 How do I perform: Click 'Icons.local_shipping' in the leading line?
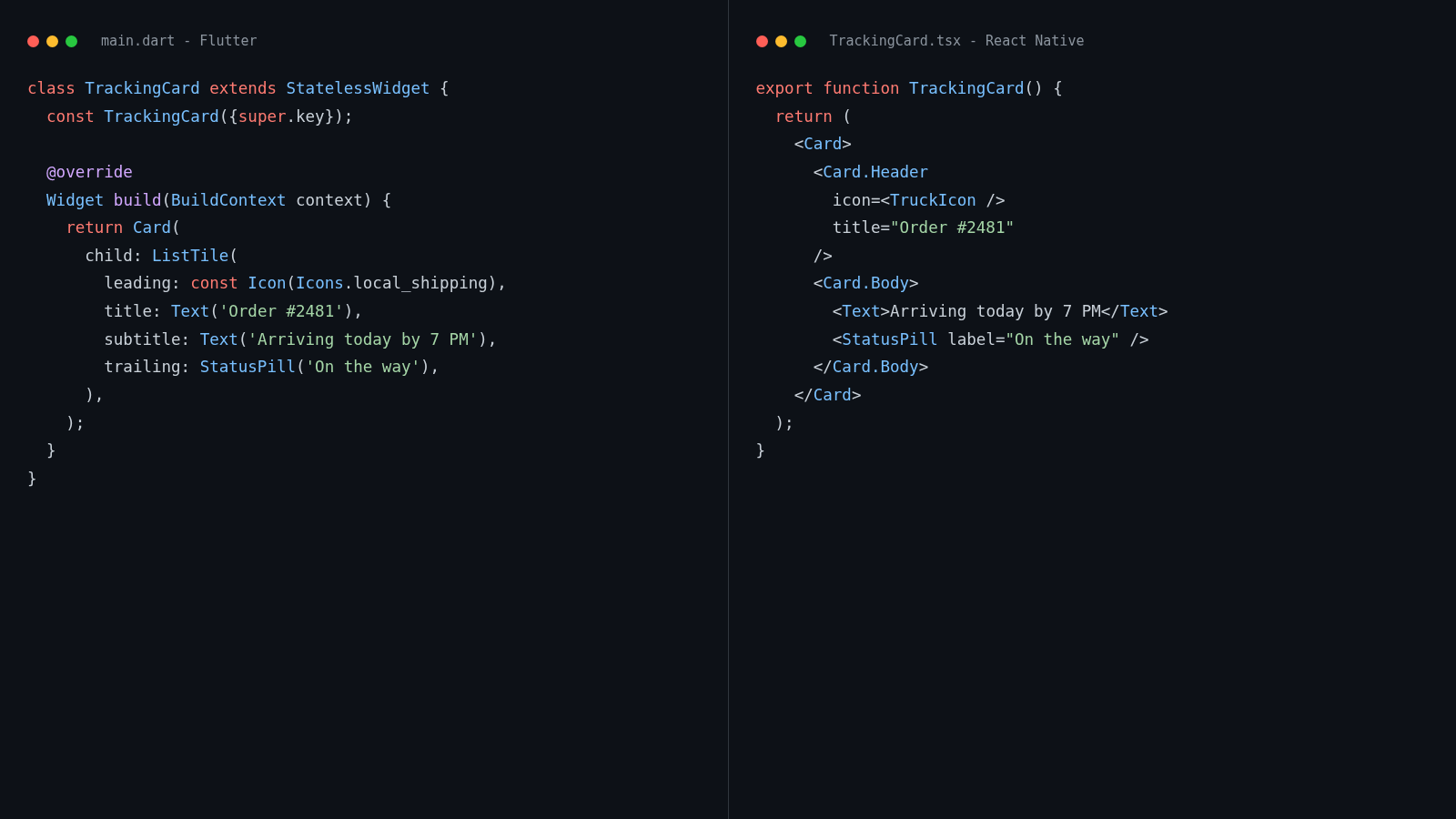point(391,283)
